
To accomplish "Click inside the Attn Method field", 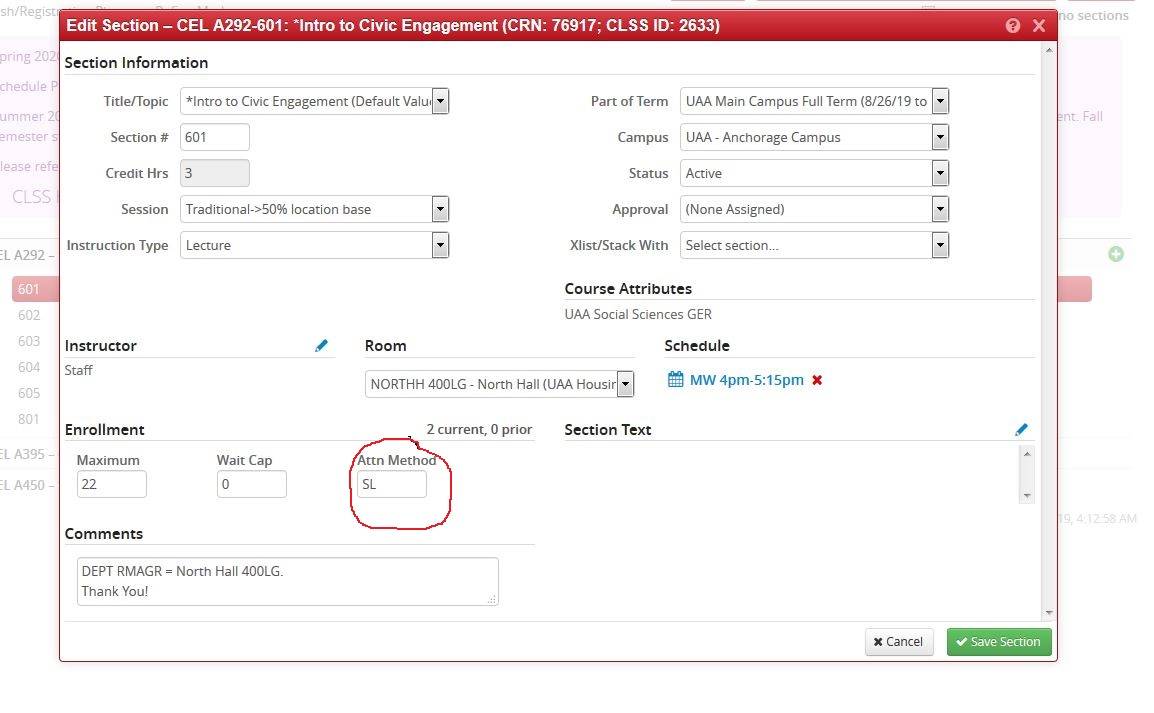I will 390,483.
